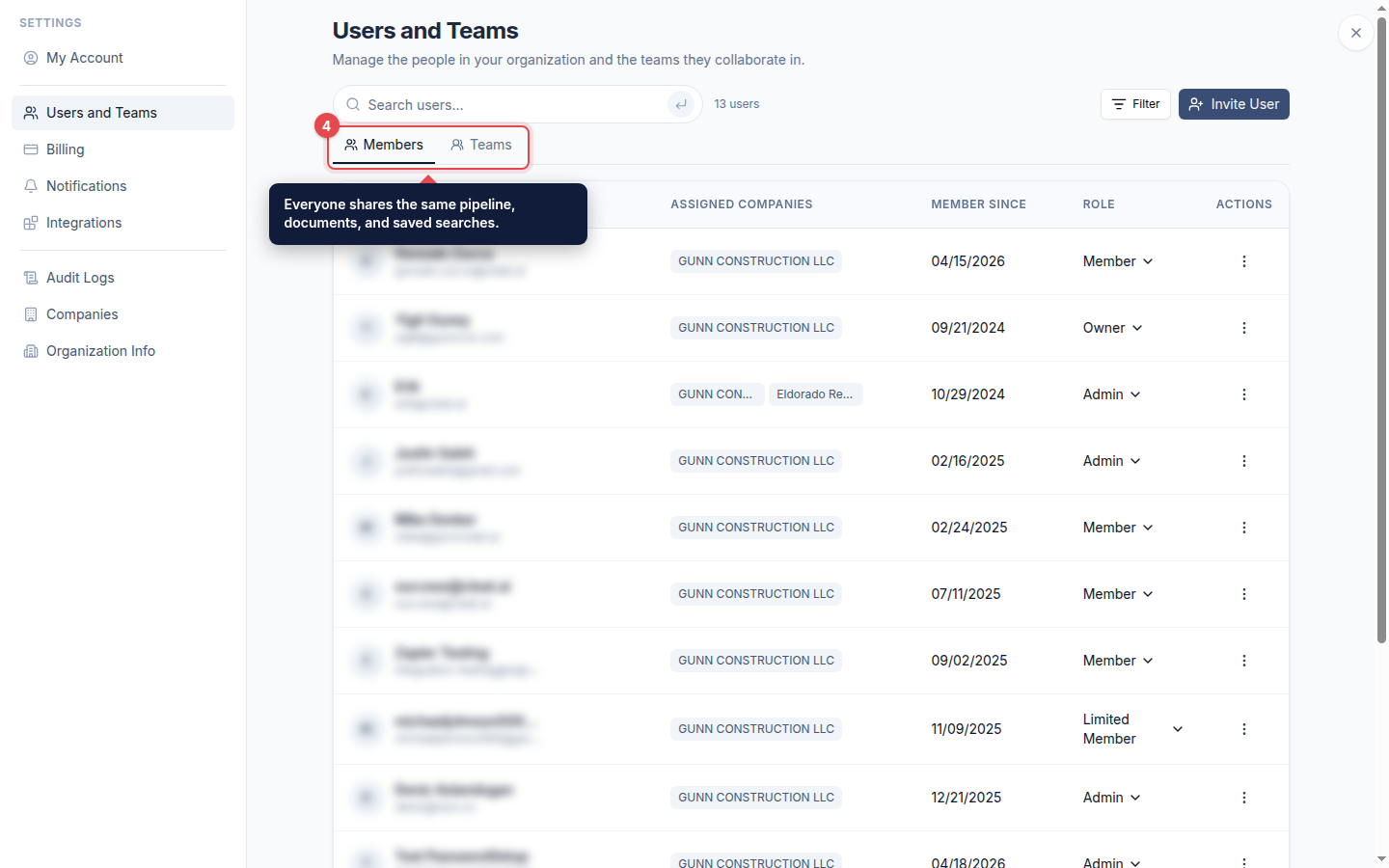Click the Eldorado Re... company tag
Image resolution: width=1389 pixels, height=868 pixels.
click(815, 394)
